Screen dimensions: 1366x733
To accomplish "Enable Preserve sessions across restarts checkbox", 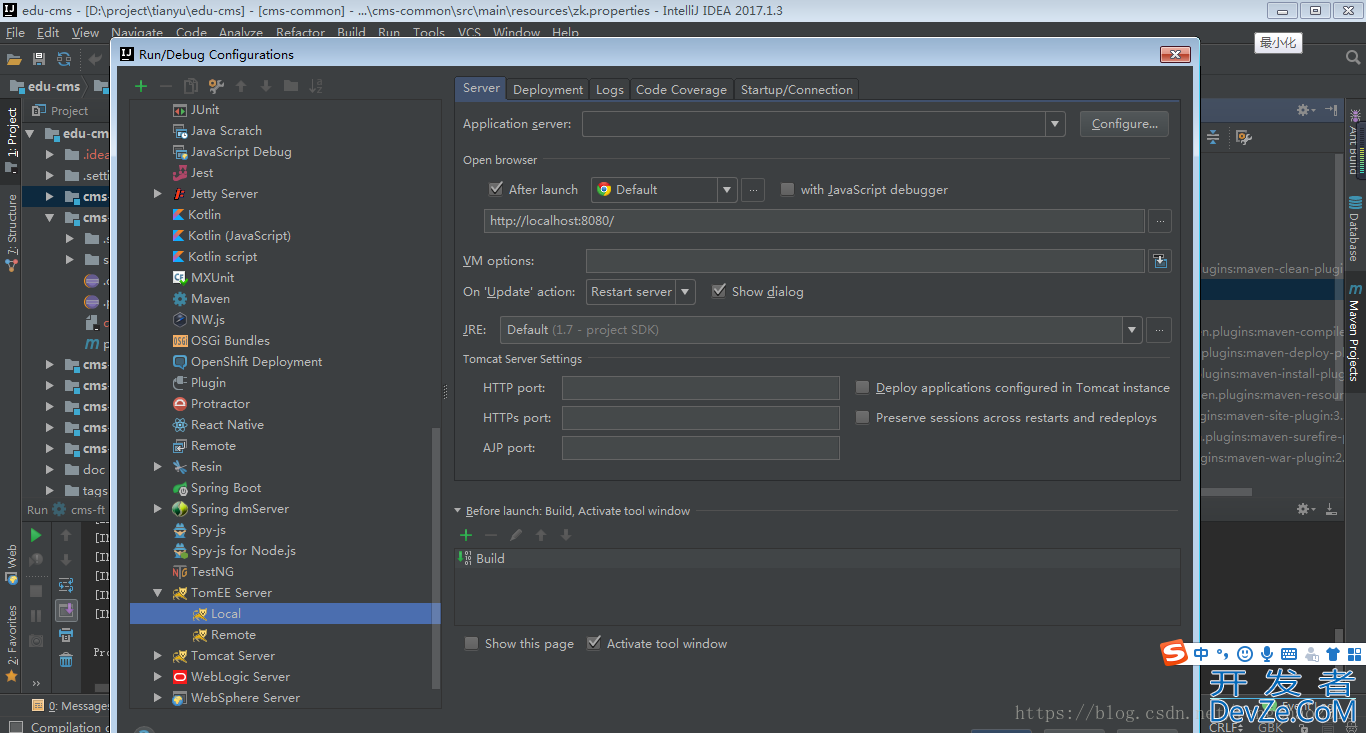I will click(862, 417).
